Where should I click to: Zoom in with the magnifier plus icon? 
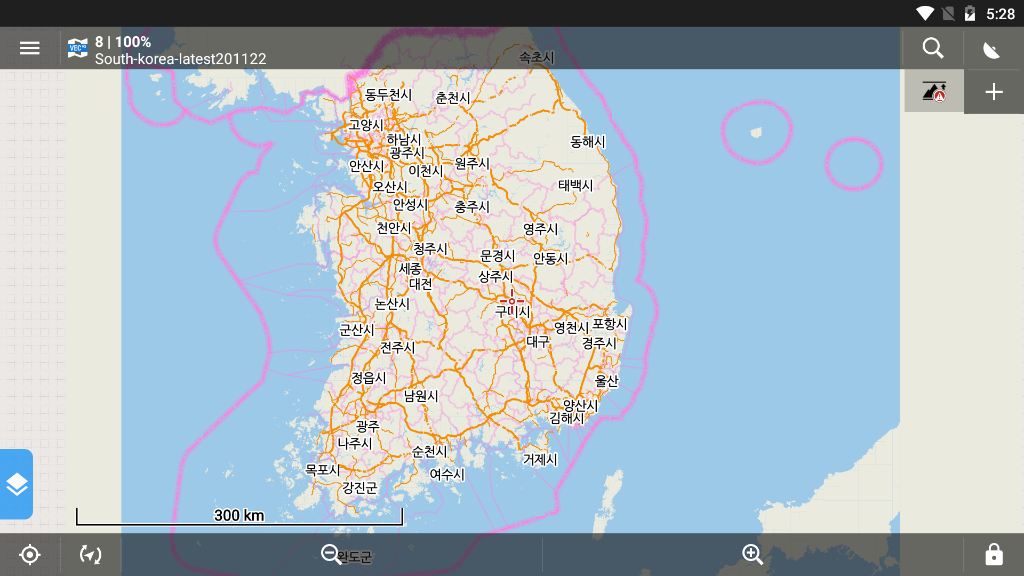tap(752, 554)
